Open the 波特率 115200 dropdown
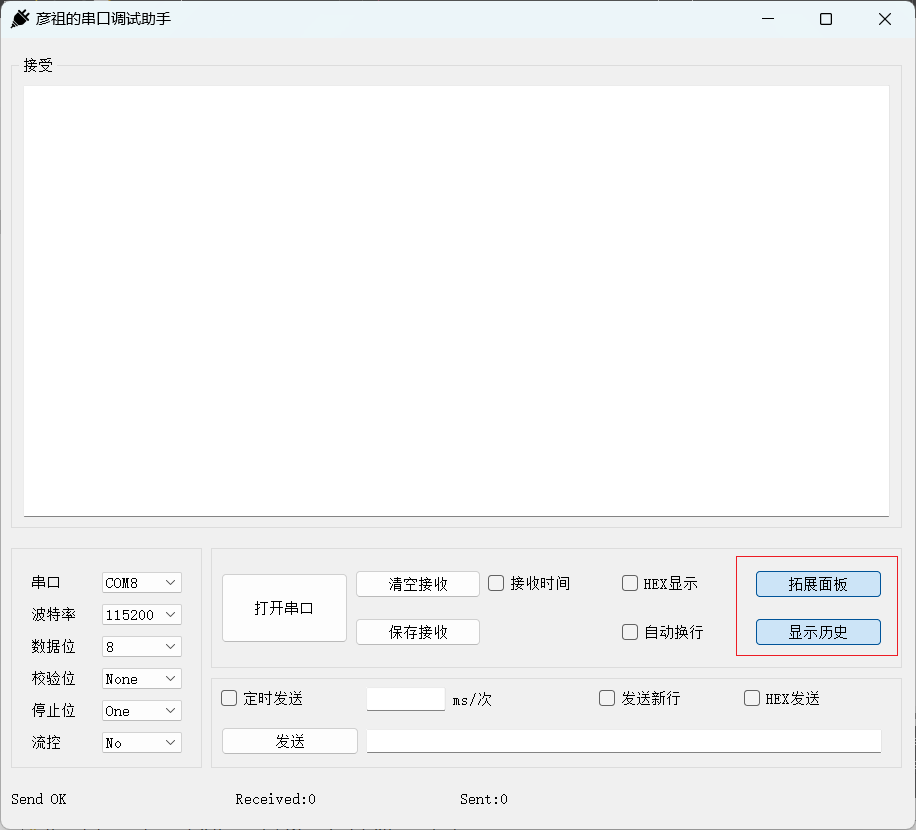 141,614
